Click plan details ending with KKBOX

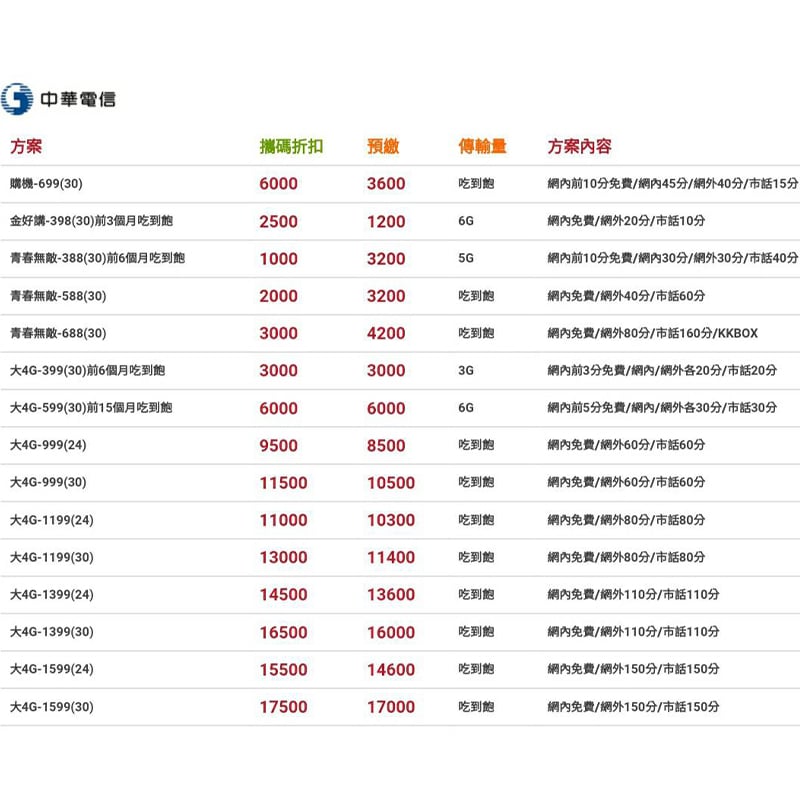653,333
